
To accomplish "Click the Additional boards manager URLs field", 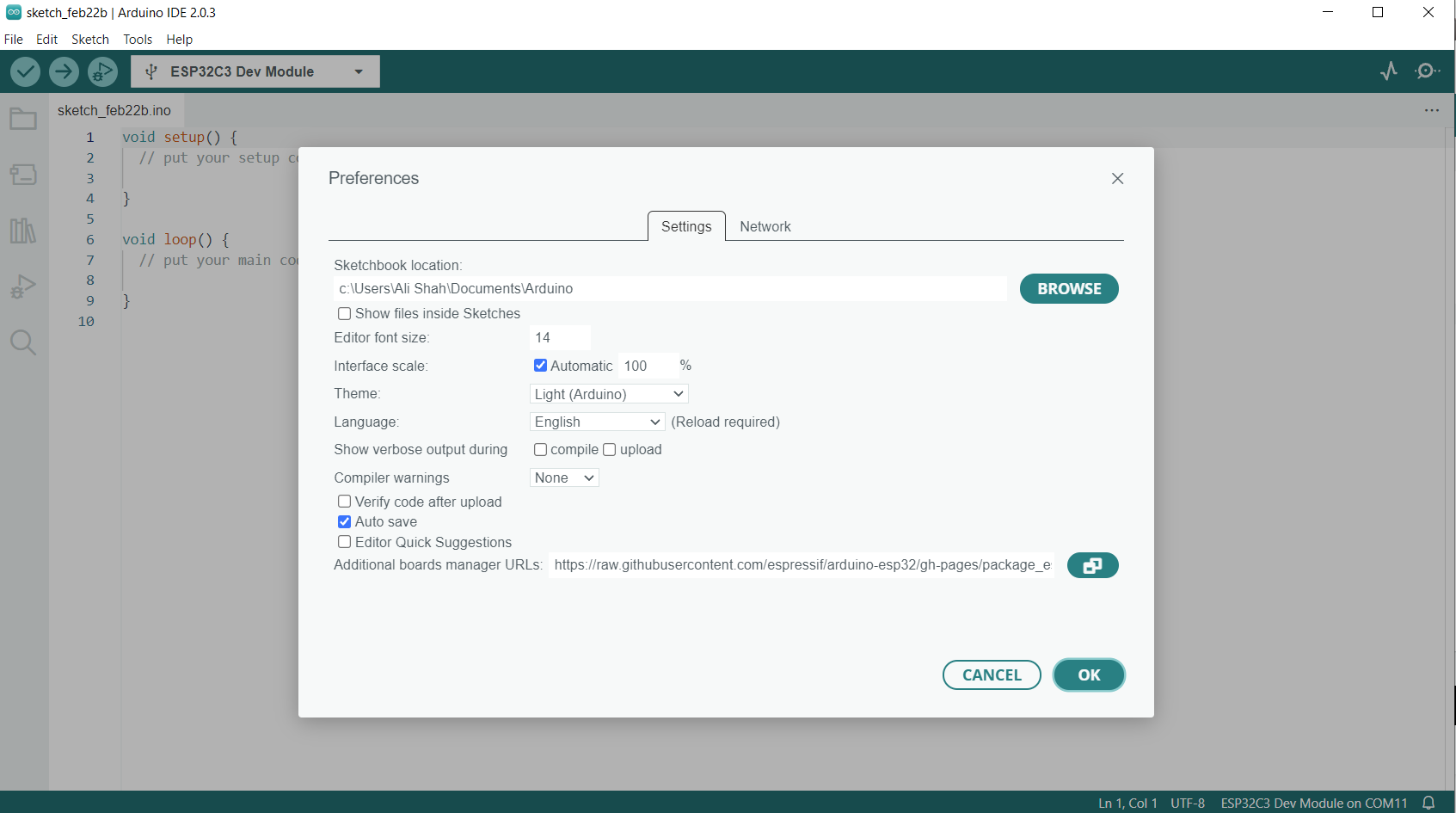I will 802,565.
